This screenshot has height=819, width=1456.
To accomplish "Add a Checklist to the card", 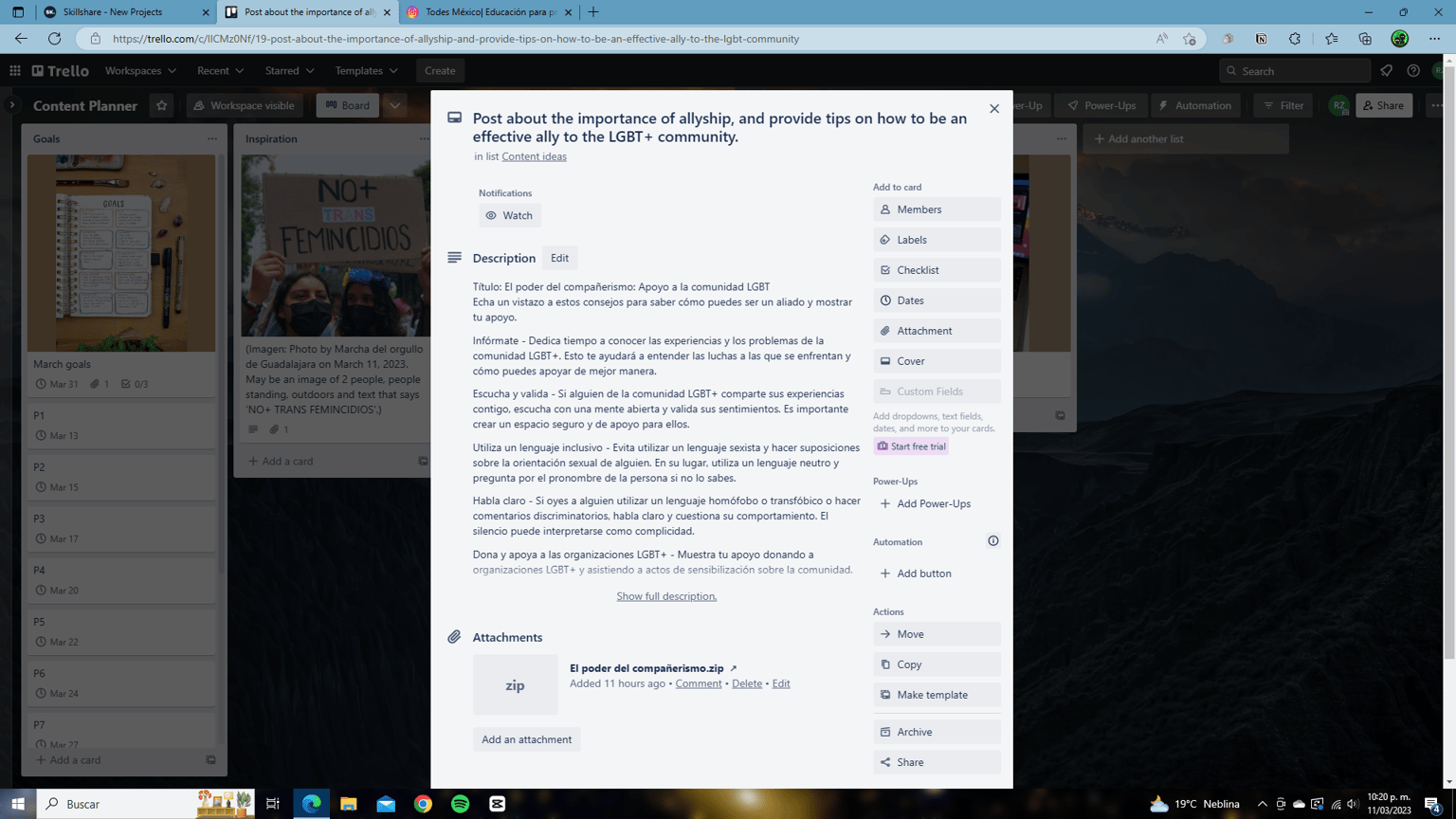I will click(x=937, y=270).
